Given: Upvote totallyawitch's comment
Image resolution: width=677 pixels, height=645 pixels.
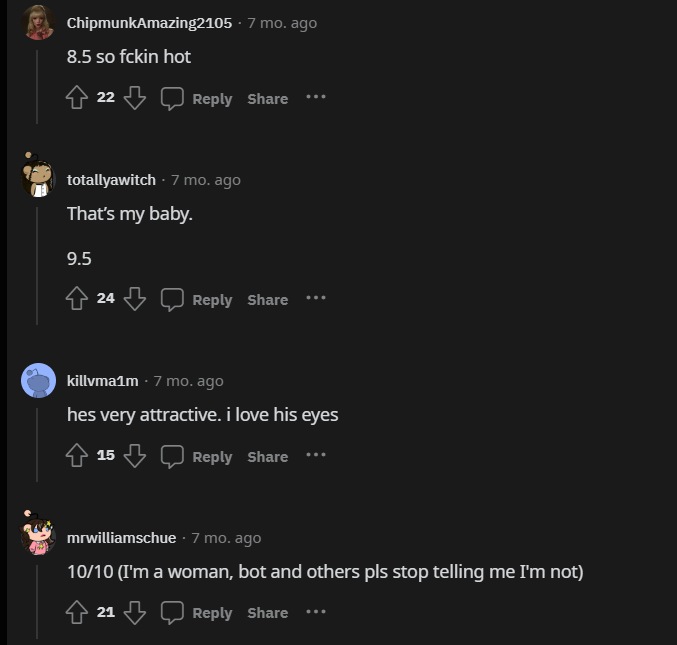Looking at the screenshot, I should pyautogui.click(x=77, y=299).
